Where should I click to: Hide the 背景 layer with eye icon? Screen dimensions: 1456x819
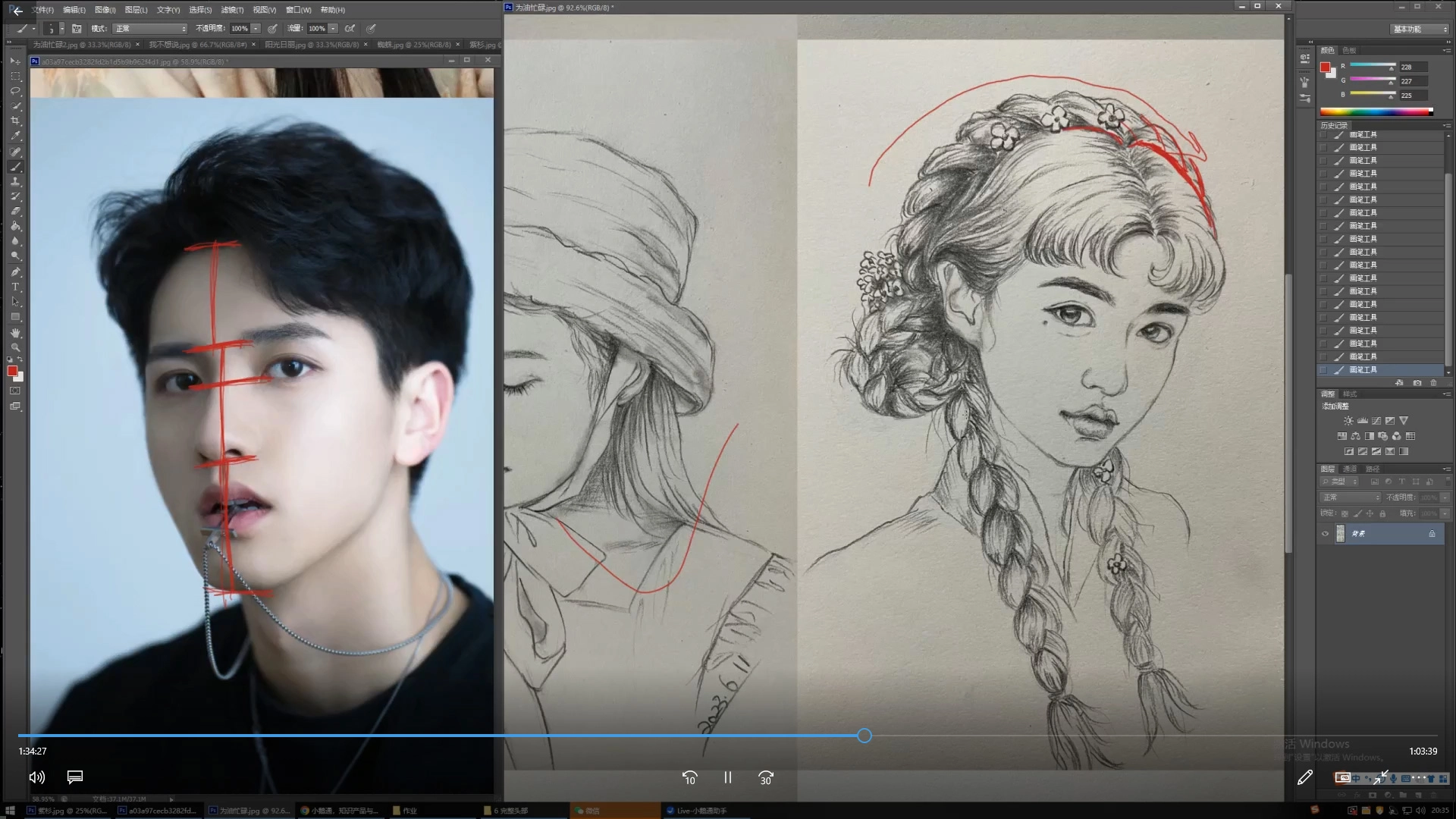click(1325, 534)
